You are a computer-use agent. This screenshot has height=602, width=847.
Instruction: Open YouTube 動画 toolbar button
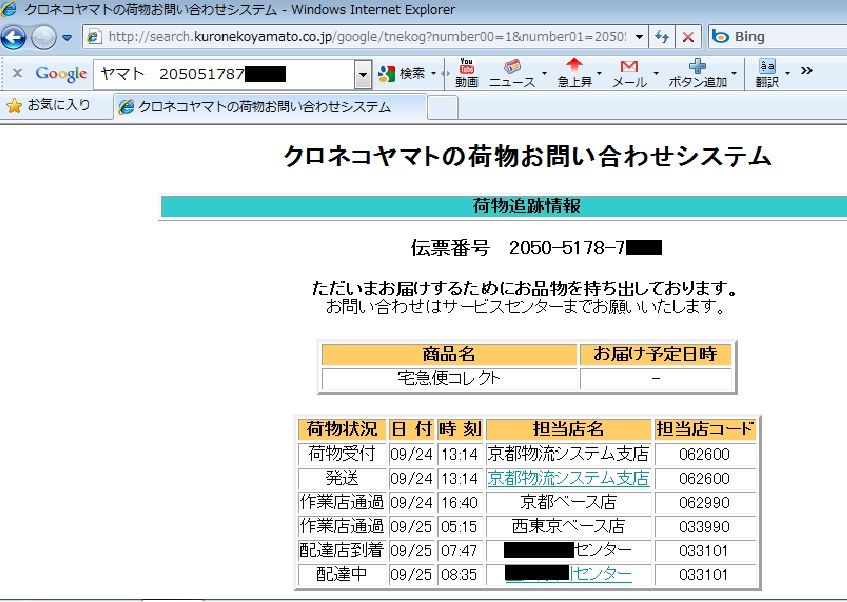467,73
